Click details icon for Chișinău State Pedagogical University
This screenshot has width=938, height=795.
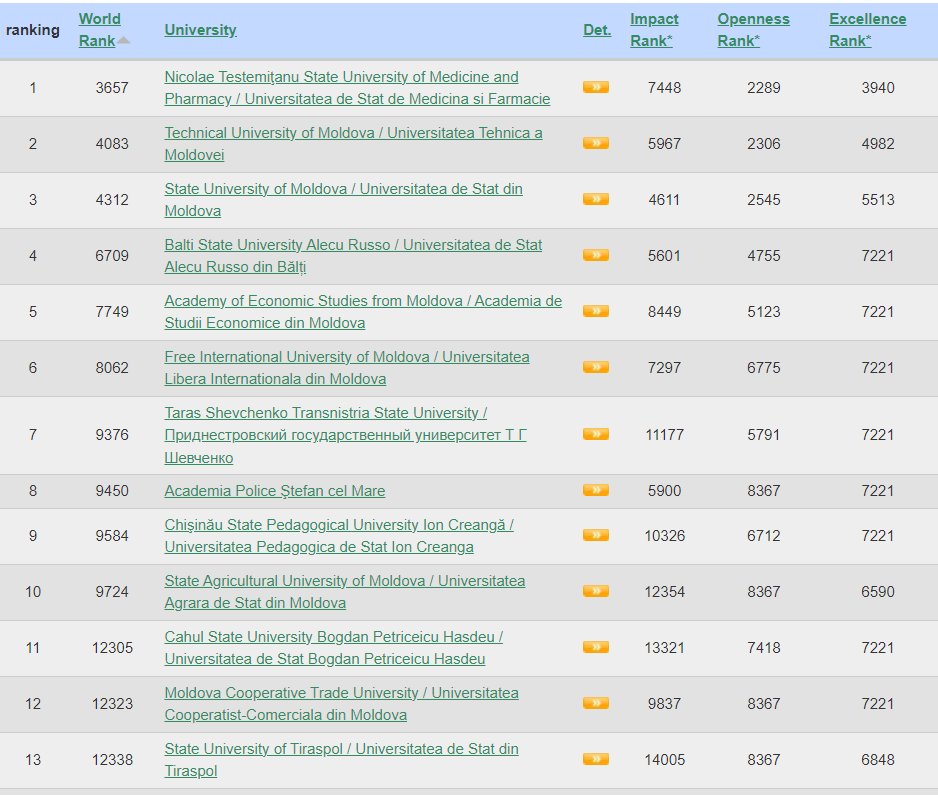[x=596, y=535]
